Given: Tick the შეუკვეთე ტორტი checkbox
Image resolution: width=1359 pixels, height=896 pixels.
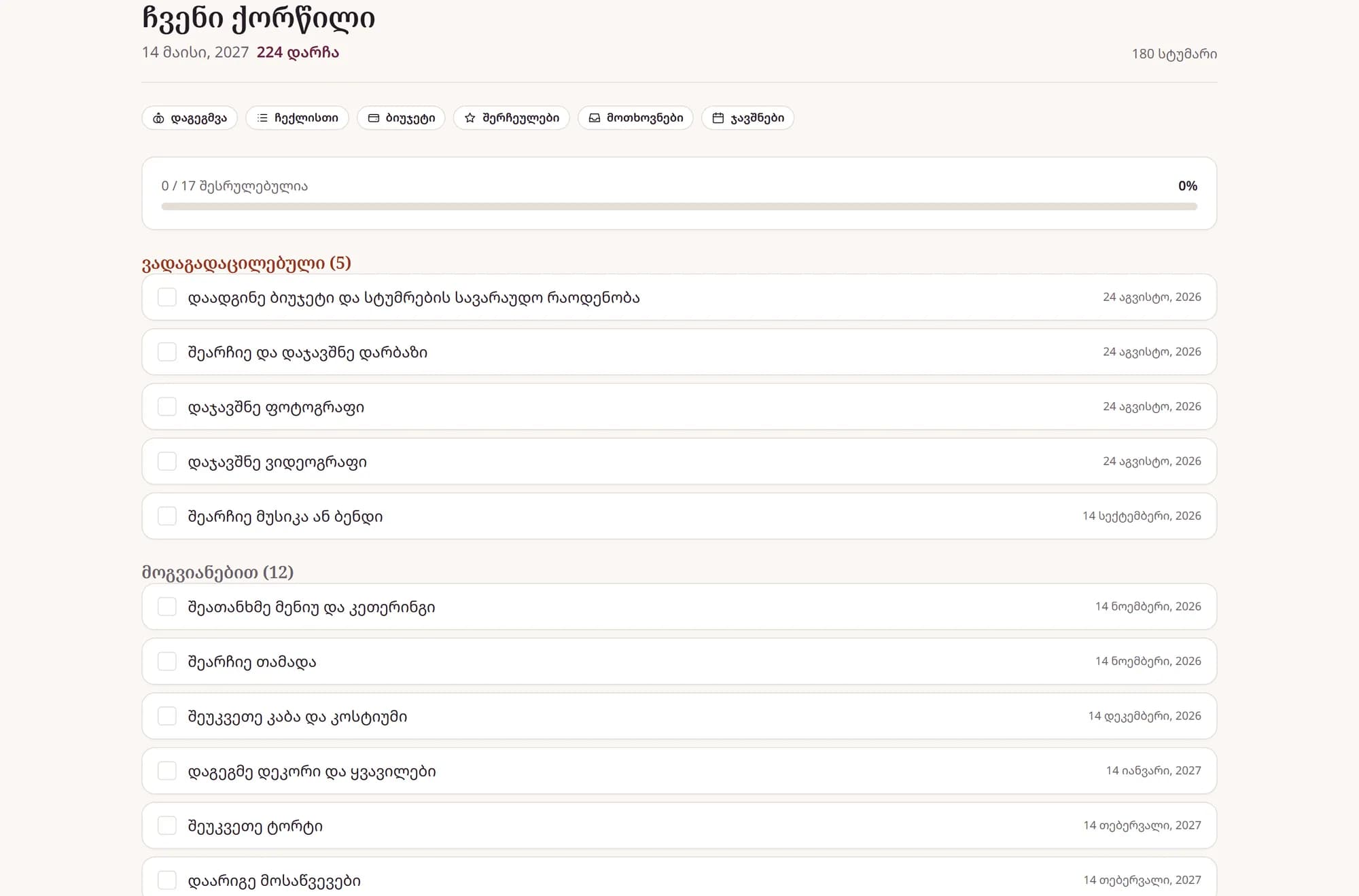Looking at the screenshot, I should click(167, 825).
